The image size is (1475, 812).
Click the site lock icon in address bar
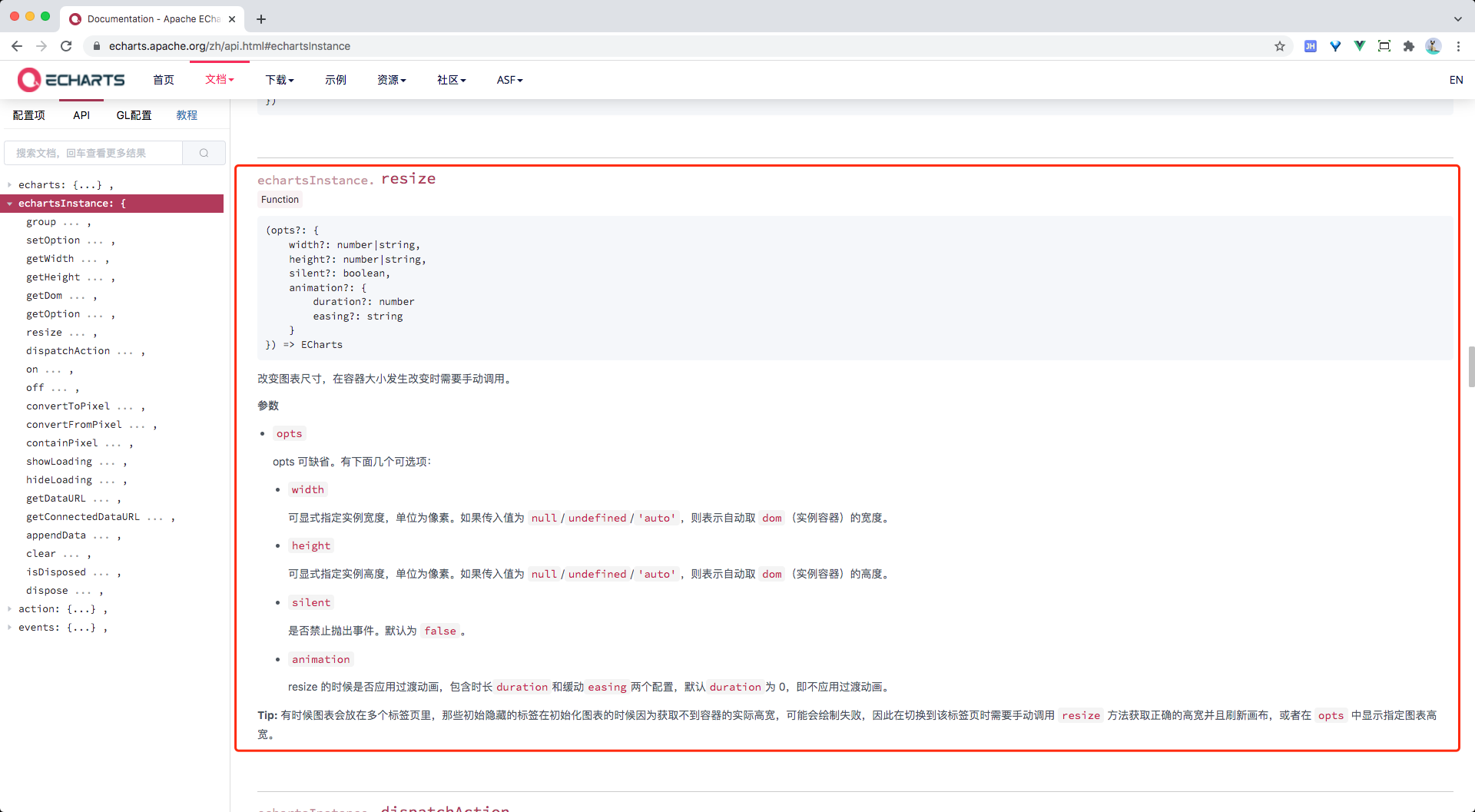coord(97,46)
